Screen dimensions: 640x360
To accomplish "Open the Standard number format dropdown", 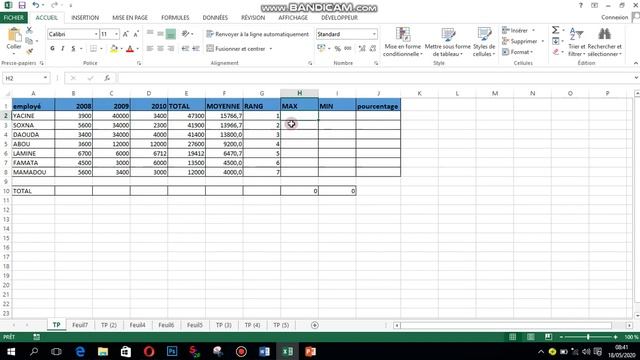I will (x=374, y=34).
